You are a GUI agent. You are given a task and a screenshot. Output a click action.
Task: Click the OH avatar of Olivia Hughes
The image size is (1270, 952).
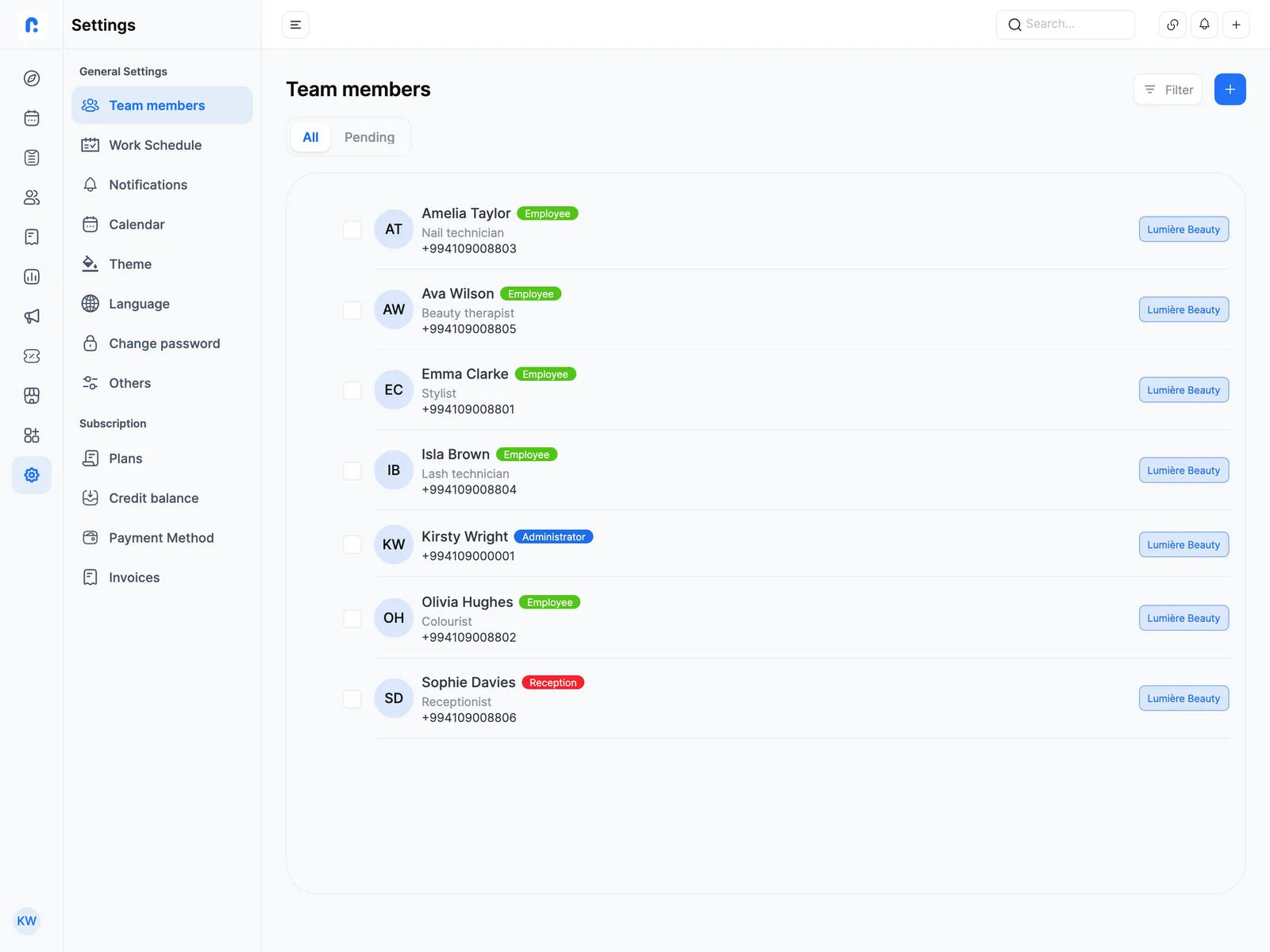[394, 618]
